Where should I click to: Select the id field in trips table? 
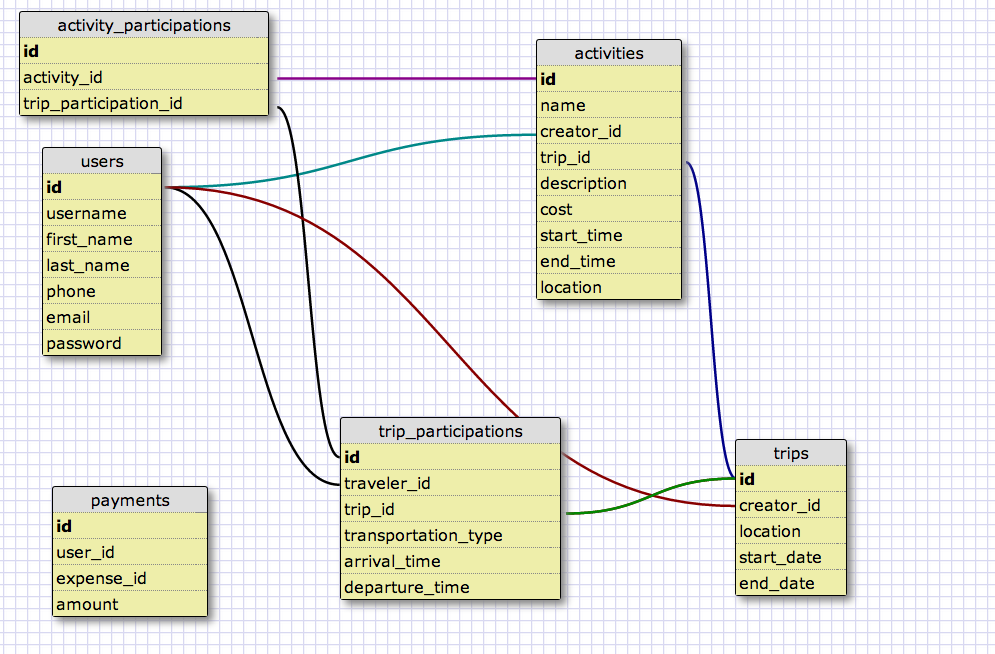coord(791,479)
